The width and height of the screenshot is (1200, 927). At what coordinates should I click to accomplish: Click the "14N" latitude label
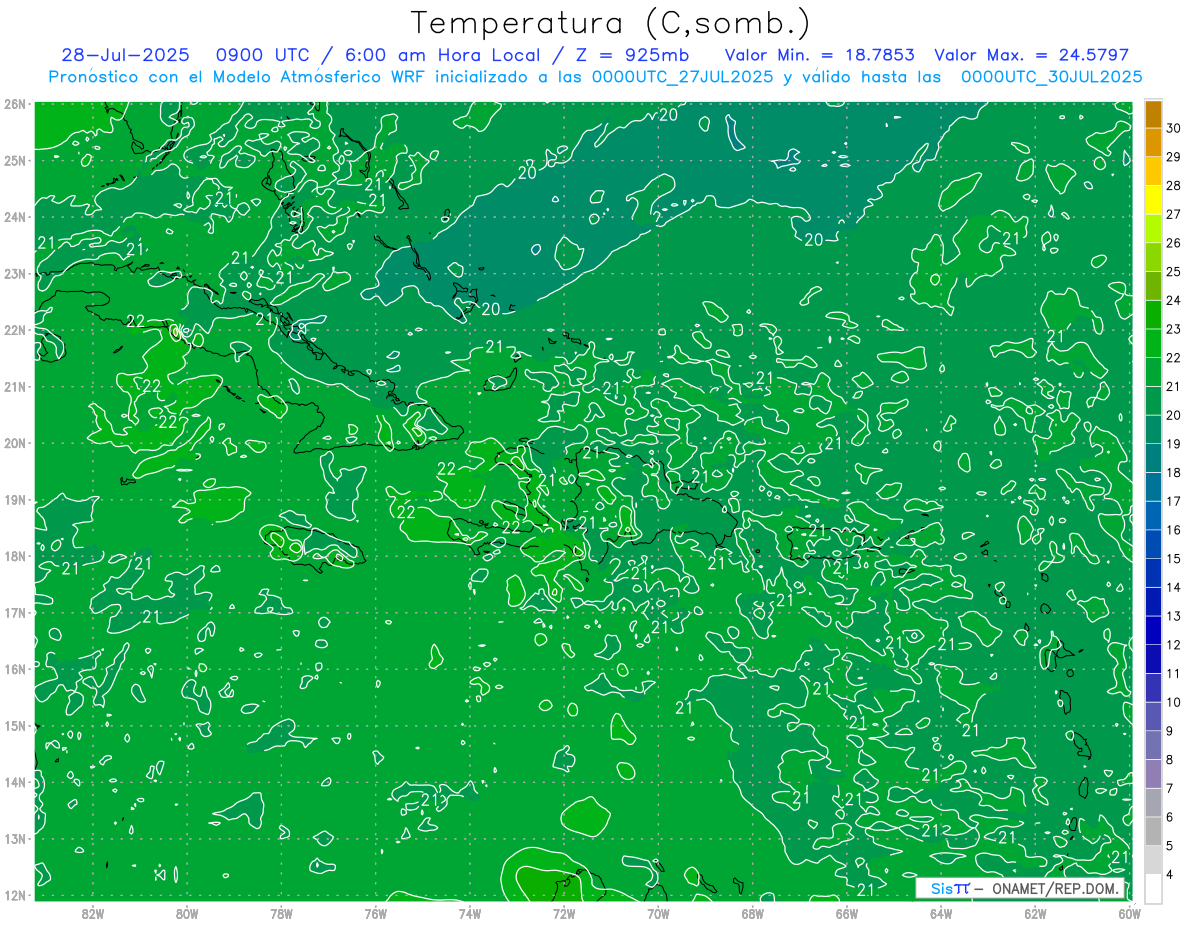coord(15,782)
